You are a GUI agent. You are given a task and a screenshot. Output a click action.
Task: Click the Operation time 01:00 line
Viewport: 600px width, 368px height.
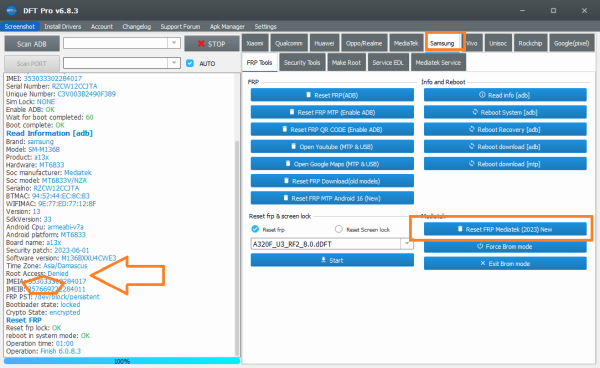(x=40, y=343)
